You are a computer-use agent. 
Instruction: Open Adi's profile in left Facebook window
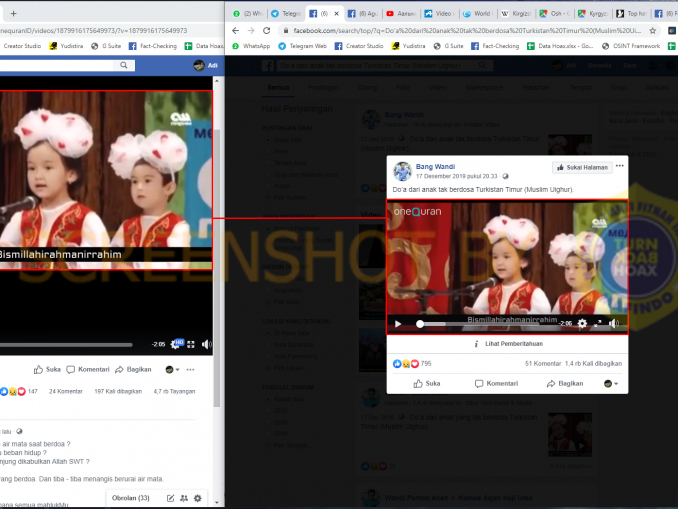coord(206,65)
